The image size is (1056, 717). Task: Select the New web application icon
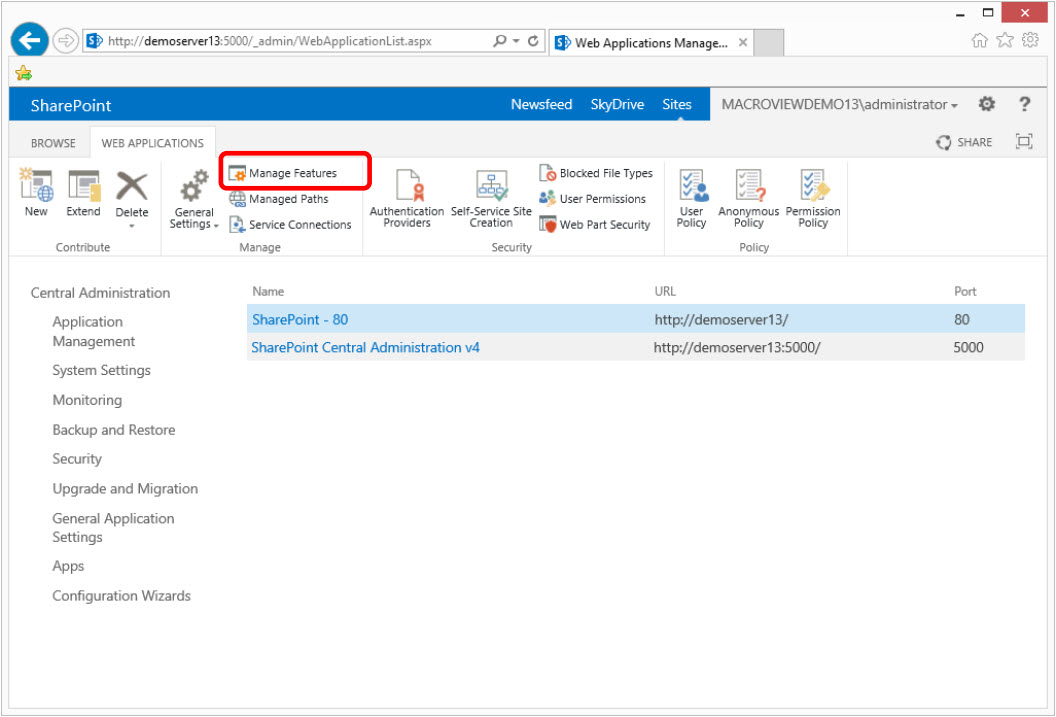coord(36,193)
